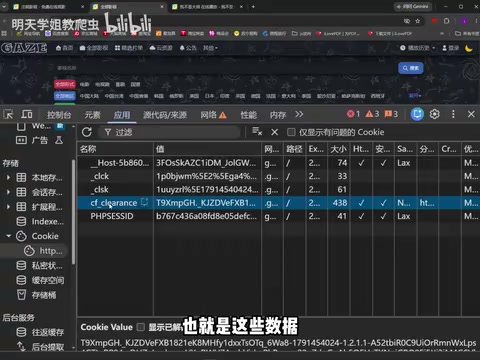Click the blue search button on site
Screen dimensions: 480x360
click(x=411, y=68)
